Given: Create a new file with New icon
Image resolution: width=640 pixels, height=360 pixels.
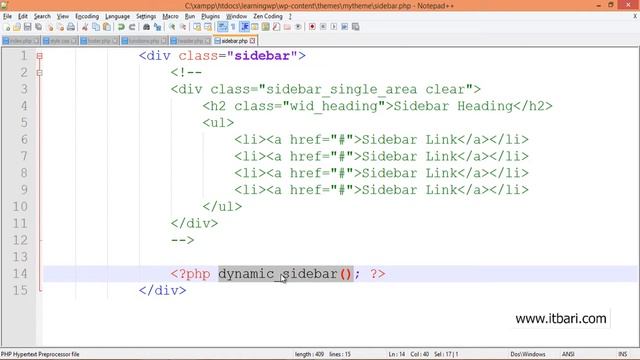Looking at the screenshot, I should click(7, 27).
